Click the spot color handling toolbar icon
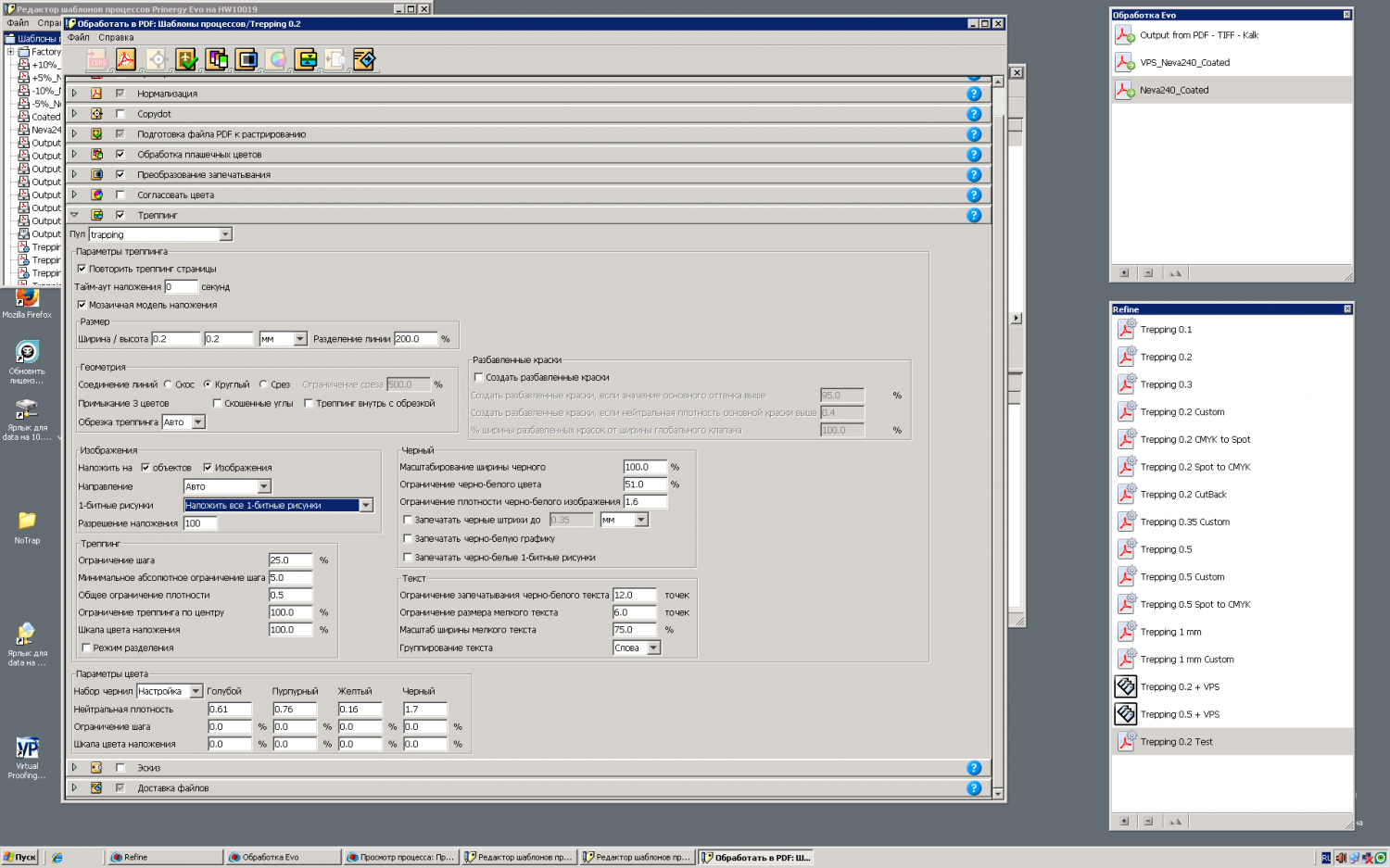Screen dimensions: 1390x868 (217, 60)
